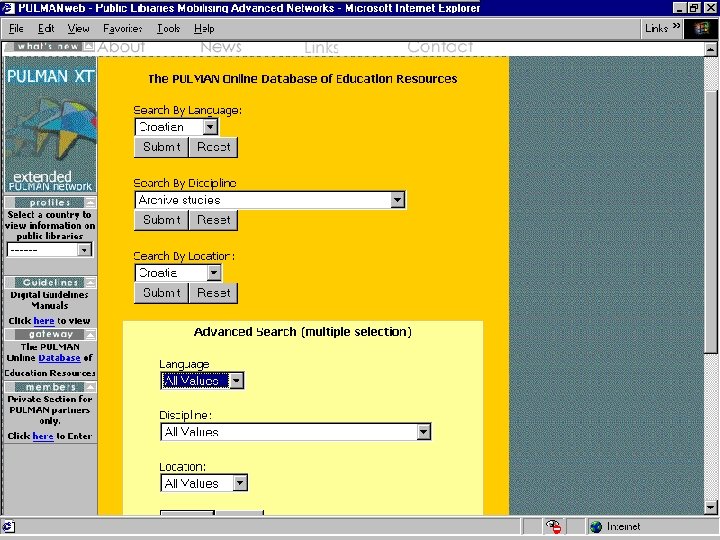Click the Guidelines header arrow icon
720x540 pixels.
pos(90,282)
